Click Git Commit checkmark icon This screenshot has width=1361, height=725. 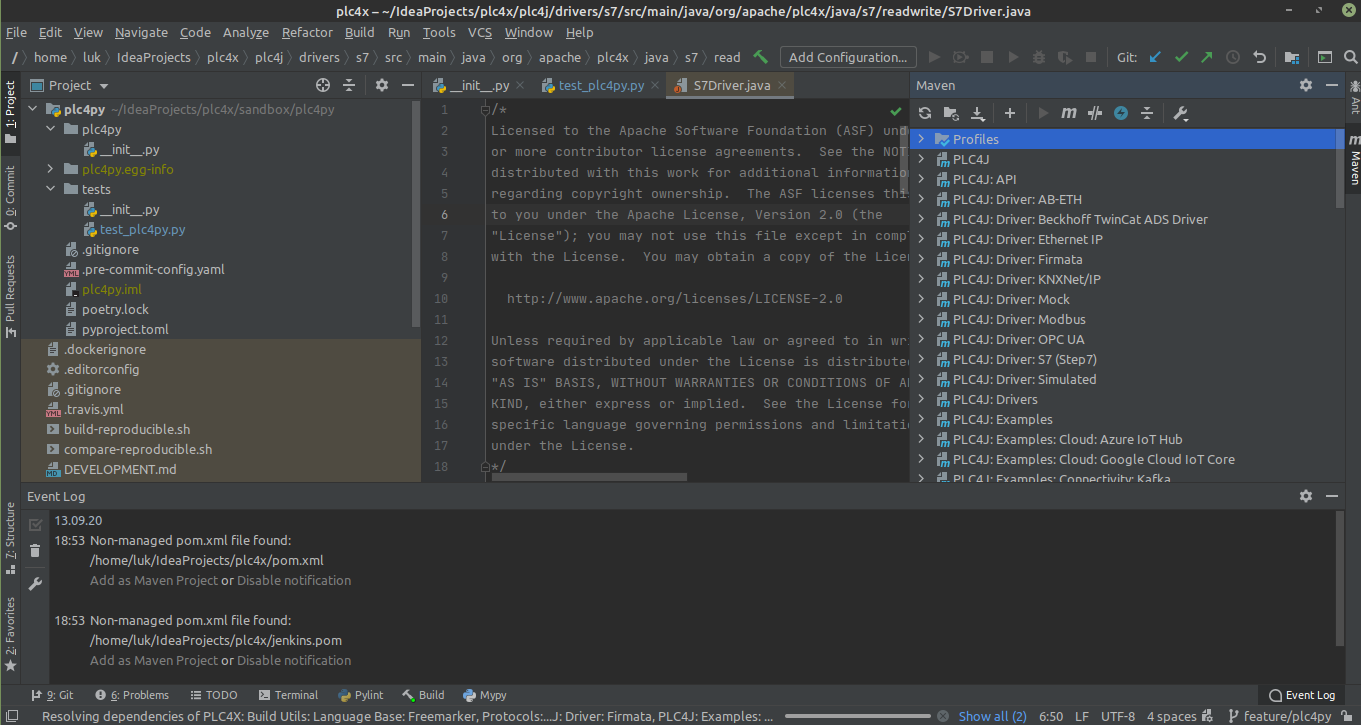1181,57
